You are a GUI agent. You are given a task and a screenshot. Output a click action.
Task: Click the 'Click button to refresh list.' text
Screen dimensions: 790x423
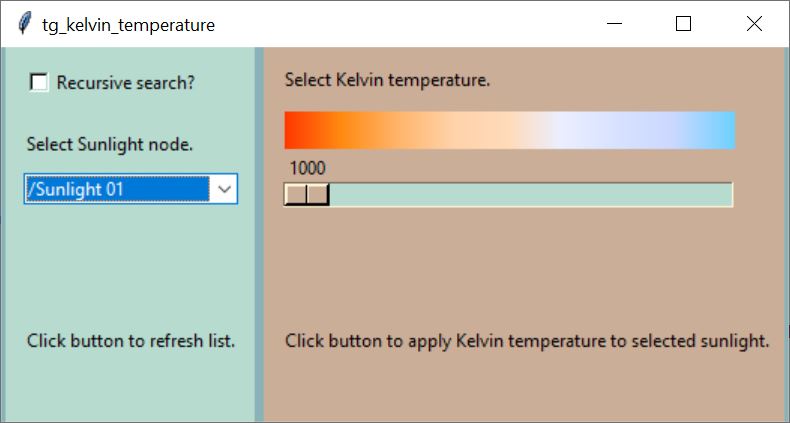coord(131,341)
